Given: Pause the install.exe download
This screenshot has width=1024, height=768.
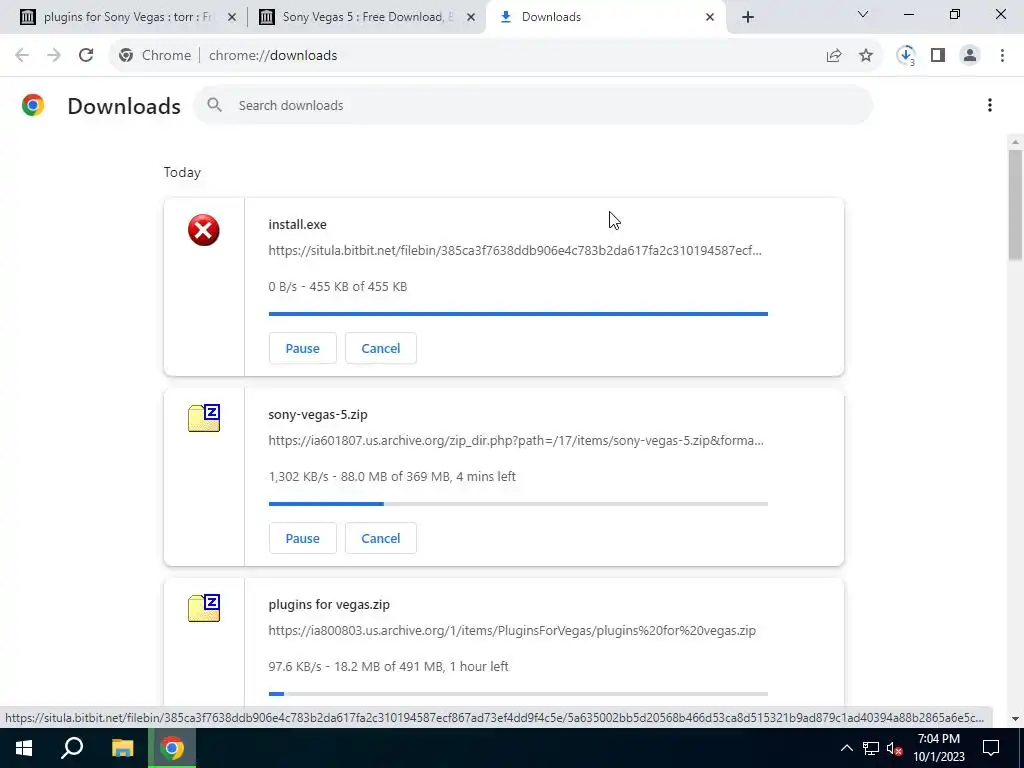Looking at the screenshot, I should pos(302,348).
